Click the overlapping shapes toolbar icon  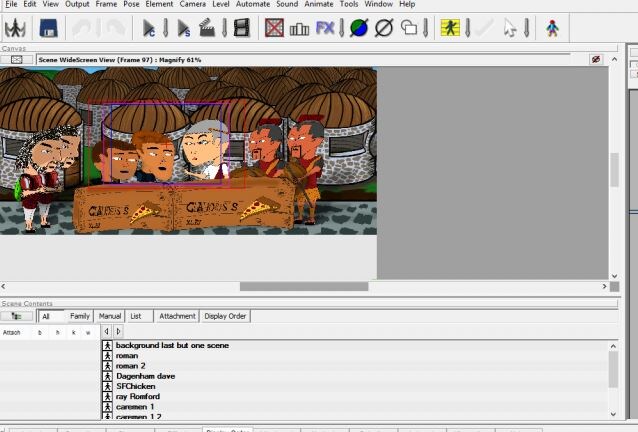[409, 28]
